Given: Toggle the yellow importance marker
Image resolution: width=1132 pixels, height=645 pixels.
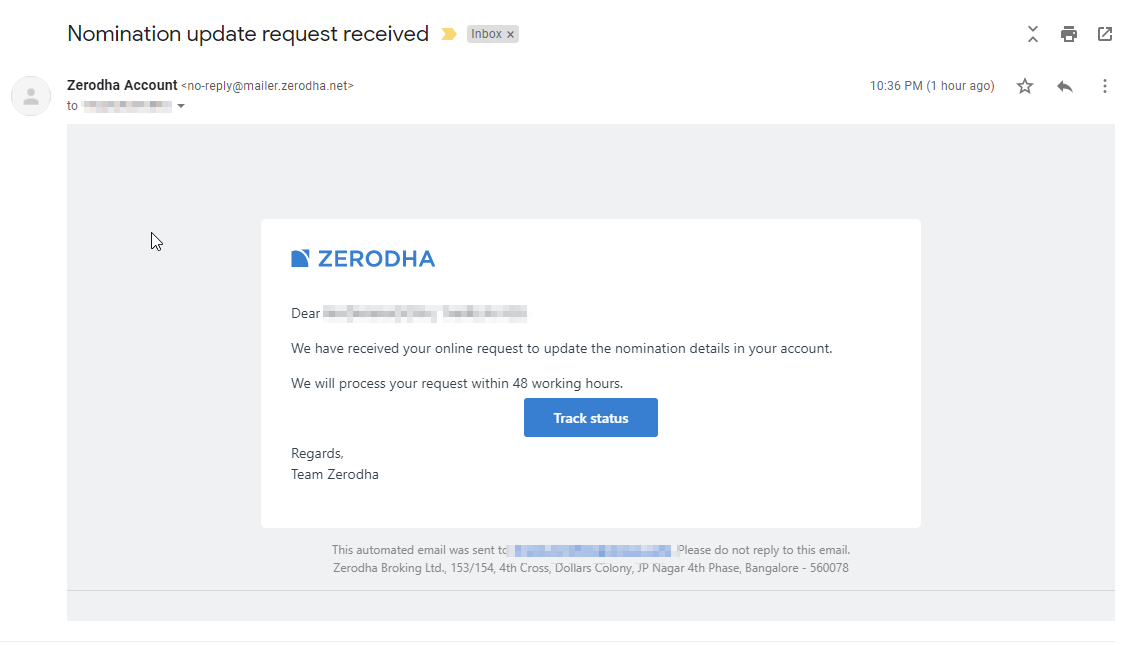Looking at the screenshot, I should (449, 34).
